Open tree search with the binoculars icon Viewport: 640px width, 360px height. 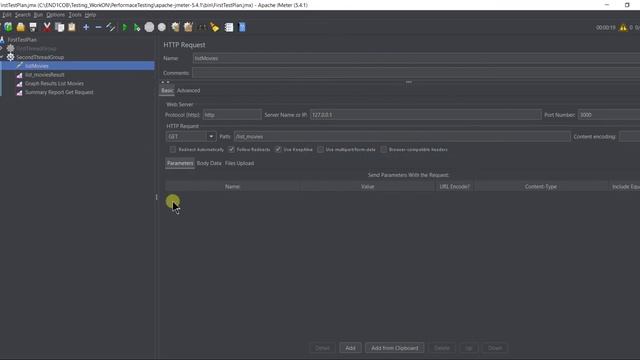202,27
